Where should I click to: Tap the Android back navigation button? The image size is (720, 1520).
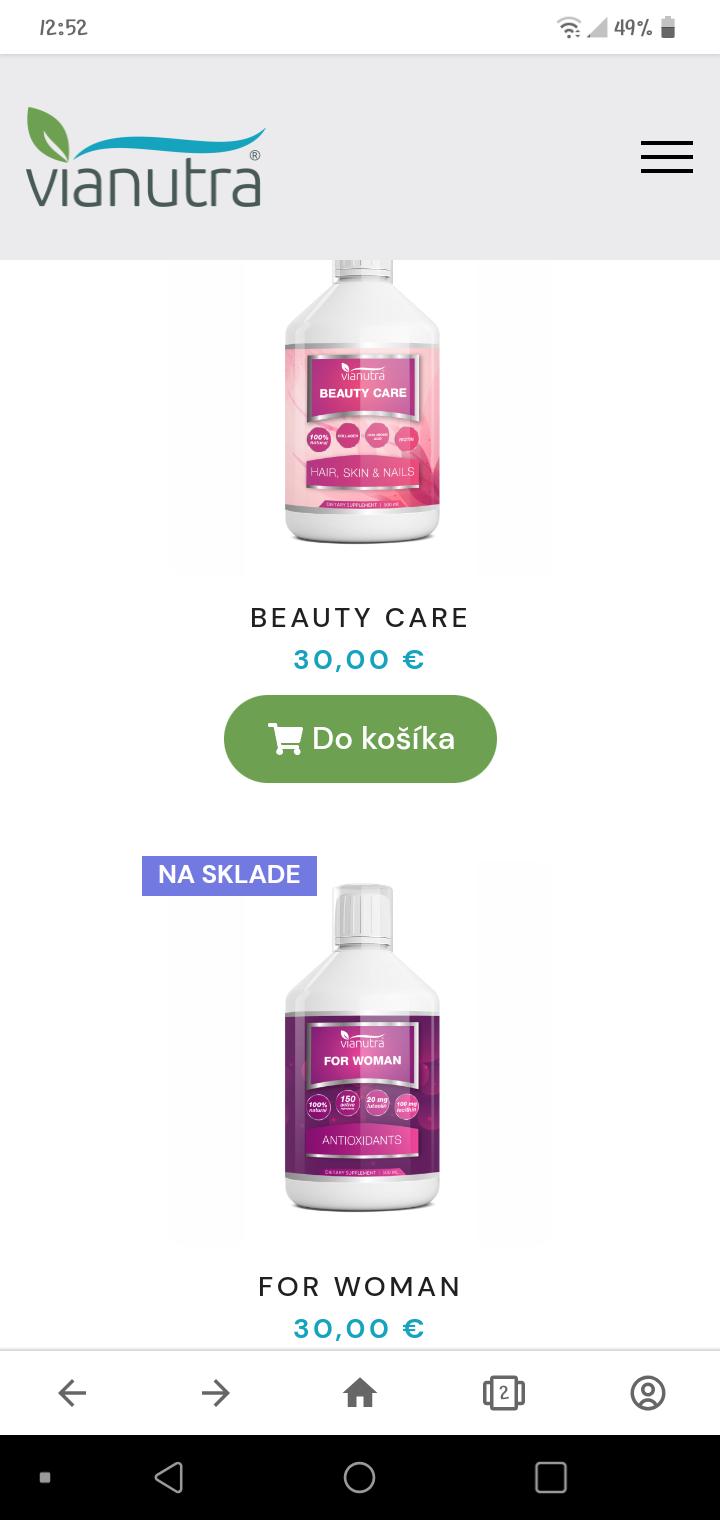coord(169,1477)
